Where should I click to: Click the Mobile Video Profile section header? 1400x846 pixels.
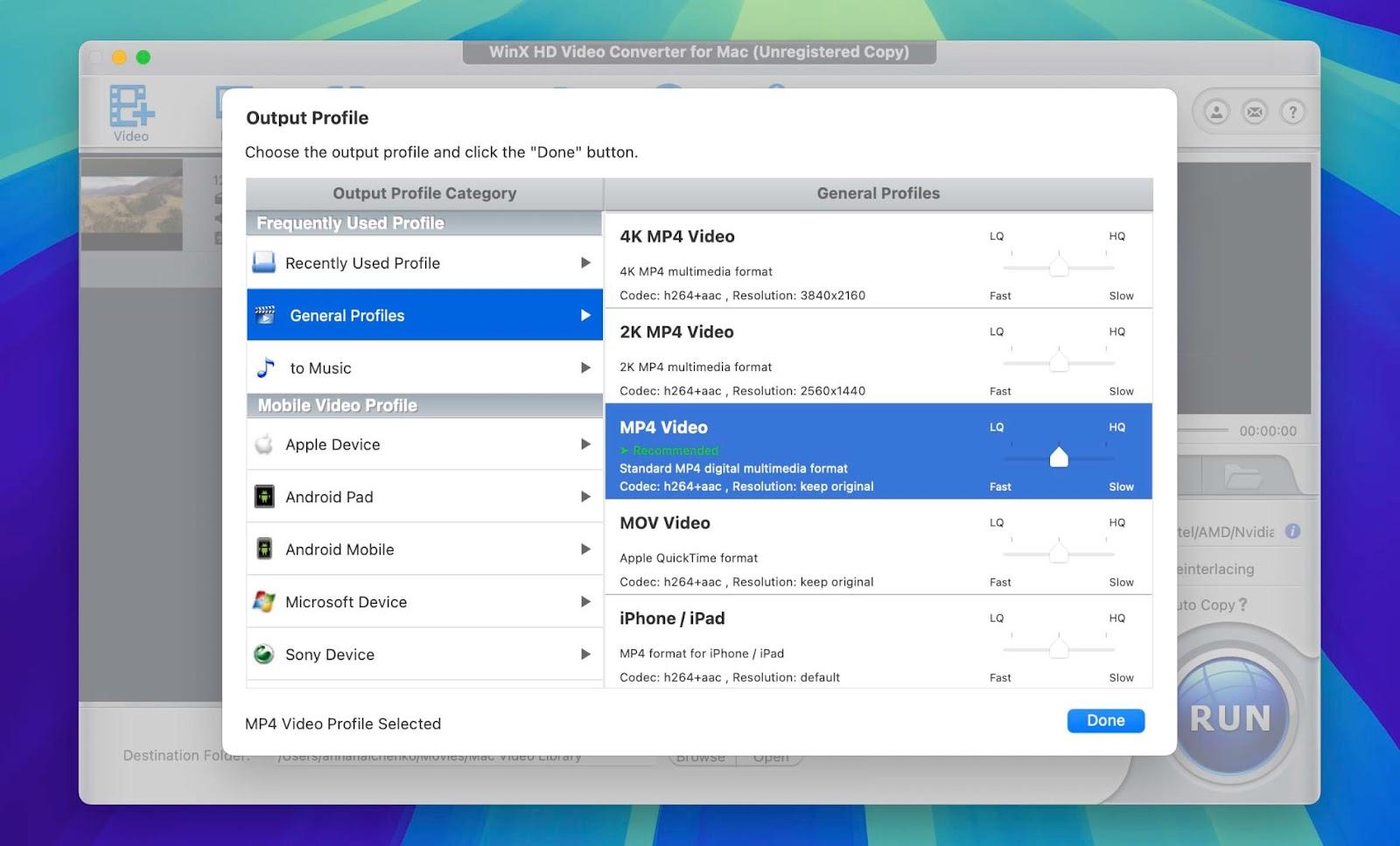pyautogui.click(x=424, y=405)
